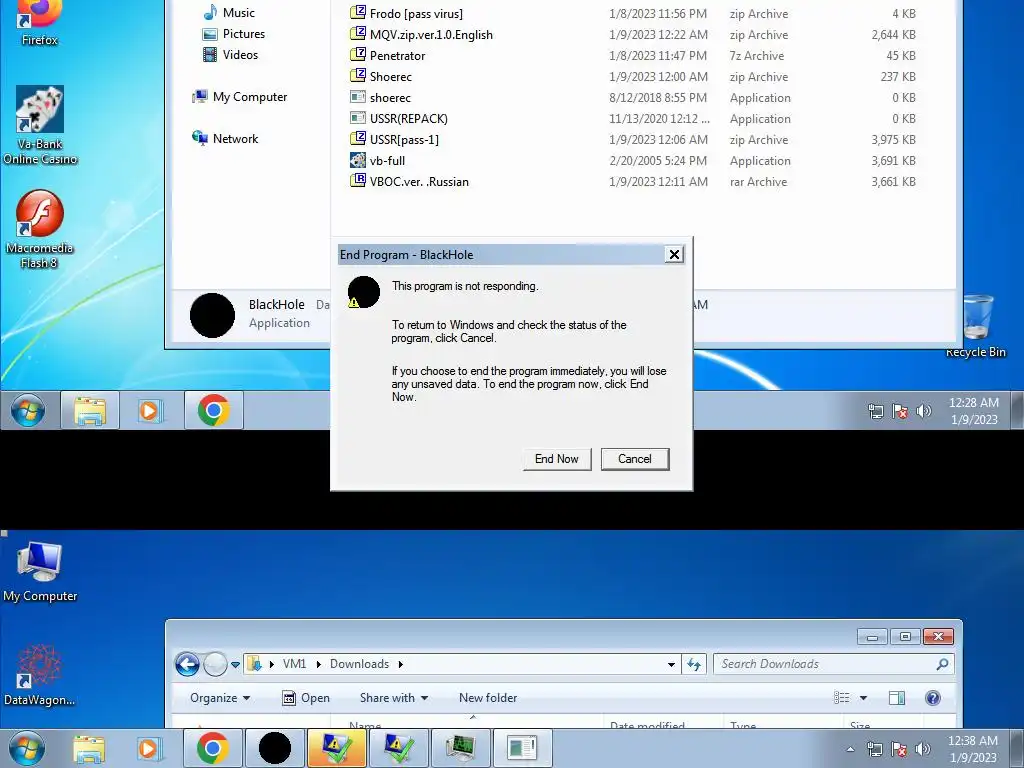The width and height of the screenshot is (1024, 768).
Task: Open the Firefox desktop shortcut
Action: (x=39, y=24)
